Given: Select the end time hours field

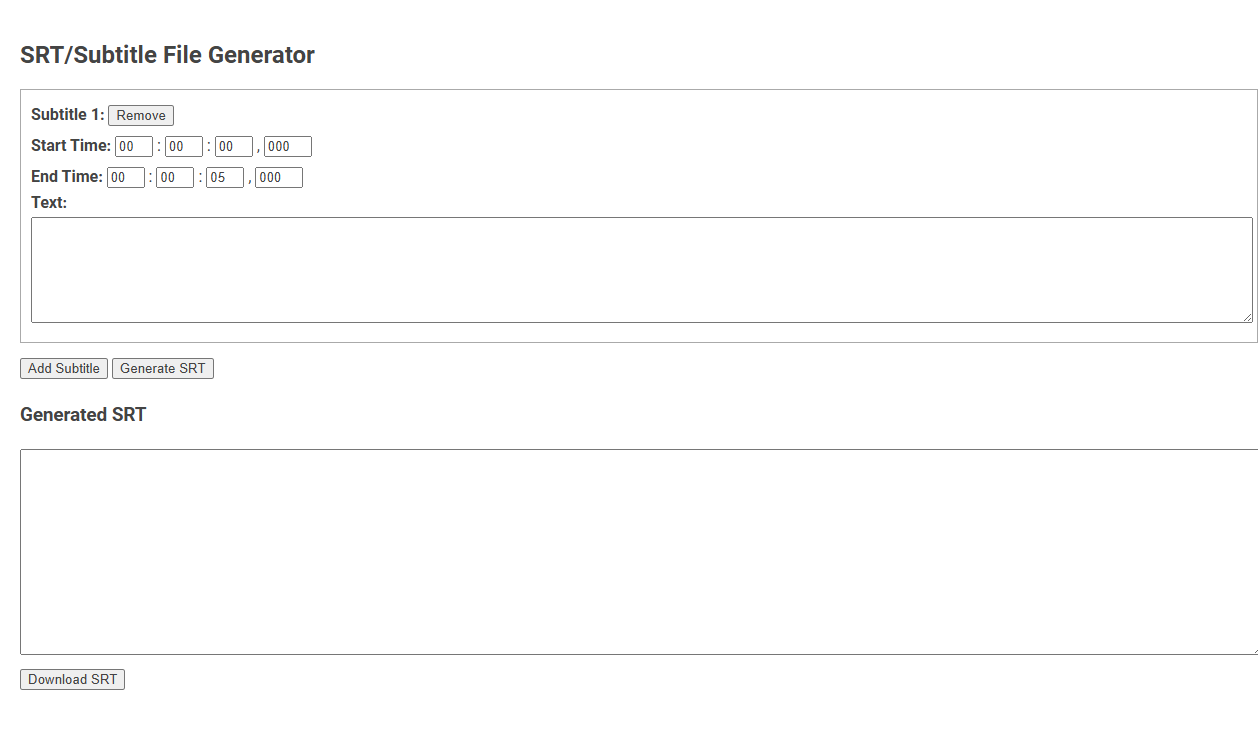Looking at the screenshot, I should pyautogui.click(x=125, y=177).
